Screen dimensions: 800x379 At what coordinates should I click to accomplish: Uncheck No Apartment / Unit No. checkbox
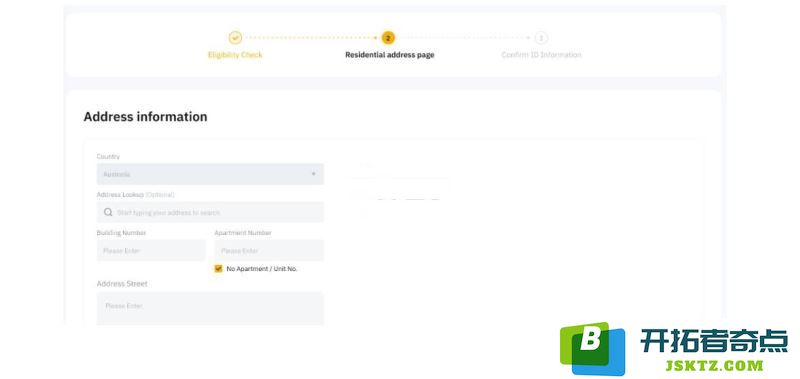coord(218,269)
